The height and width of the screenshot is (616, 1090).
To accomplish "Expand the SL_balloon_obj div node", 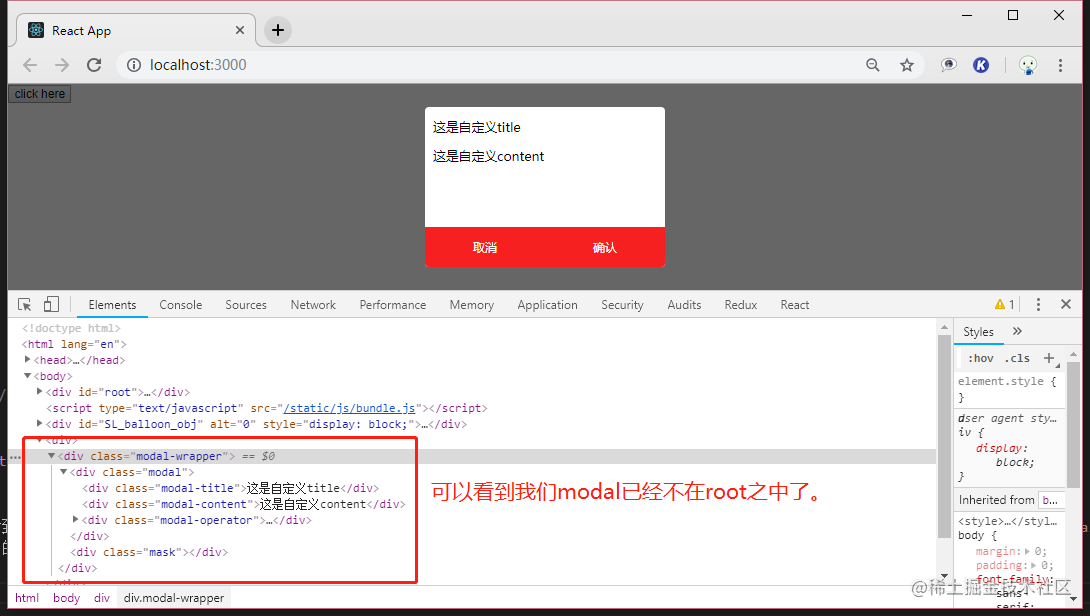I will pyautogui.click(x=40, y=423).
